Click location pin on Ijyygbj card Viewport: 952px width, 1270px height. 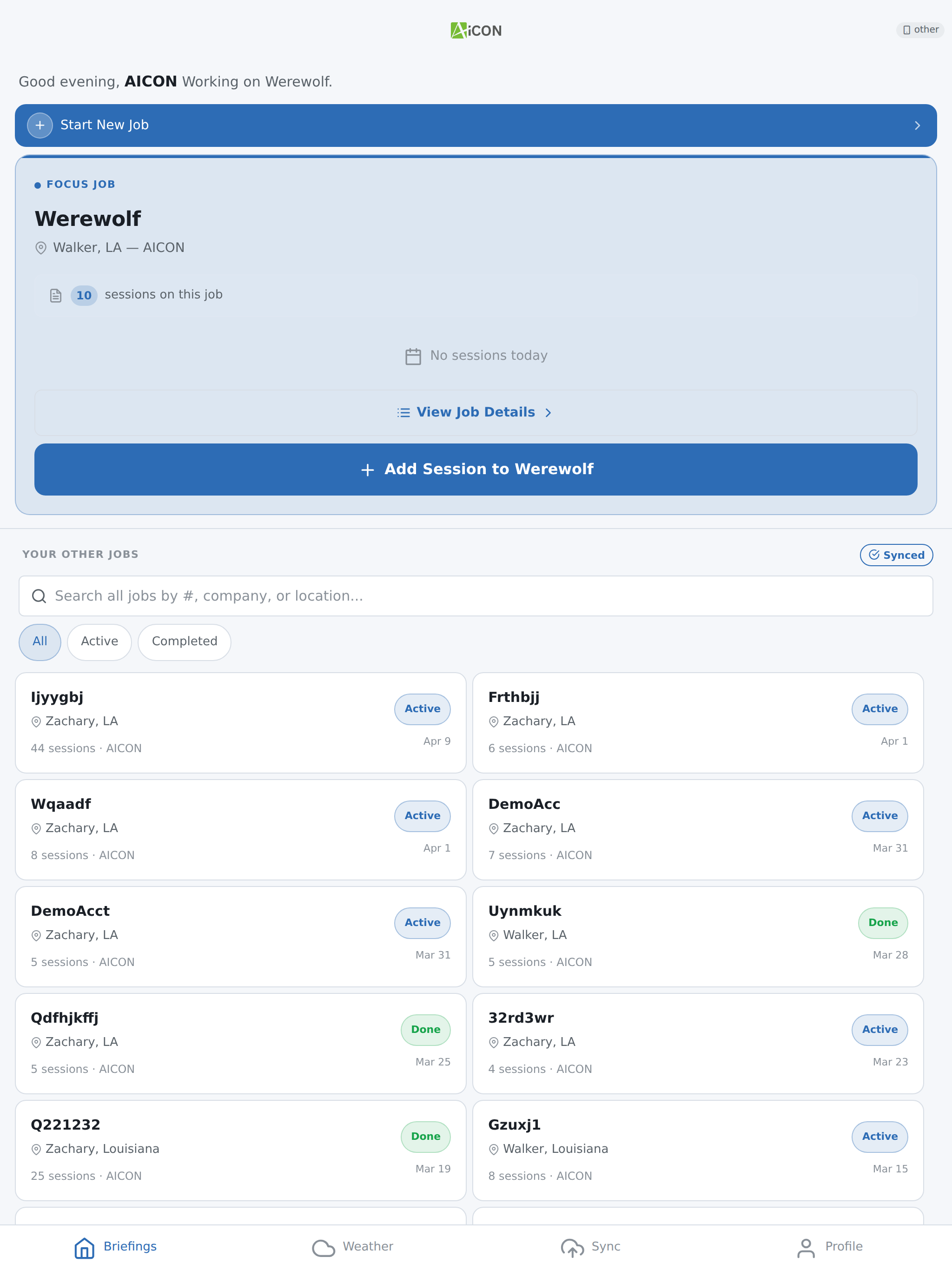click(x=36, y=721)
